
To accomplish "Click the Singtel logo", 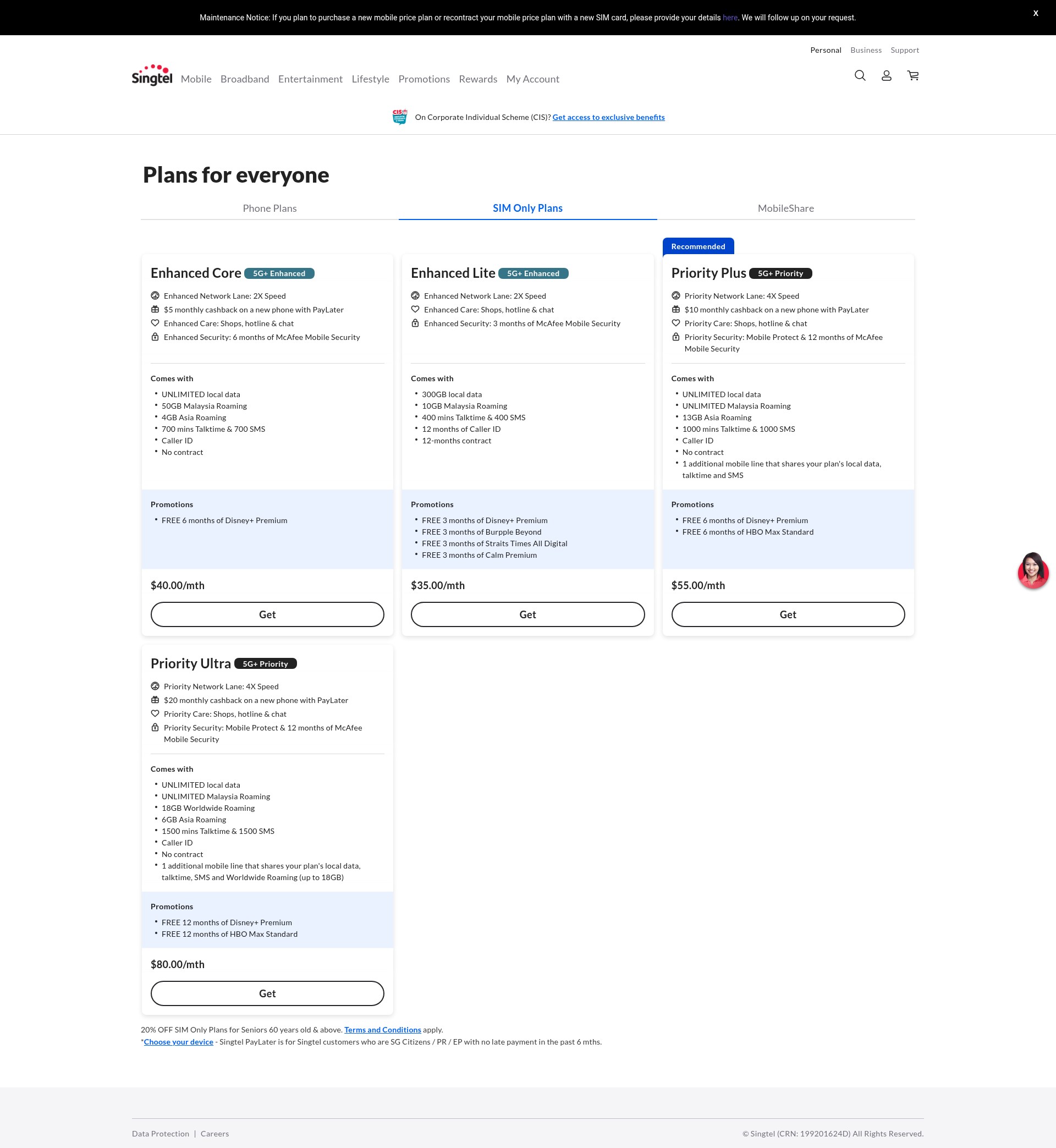I will (x=152, y=75).
